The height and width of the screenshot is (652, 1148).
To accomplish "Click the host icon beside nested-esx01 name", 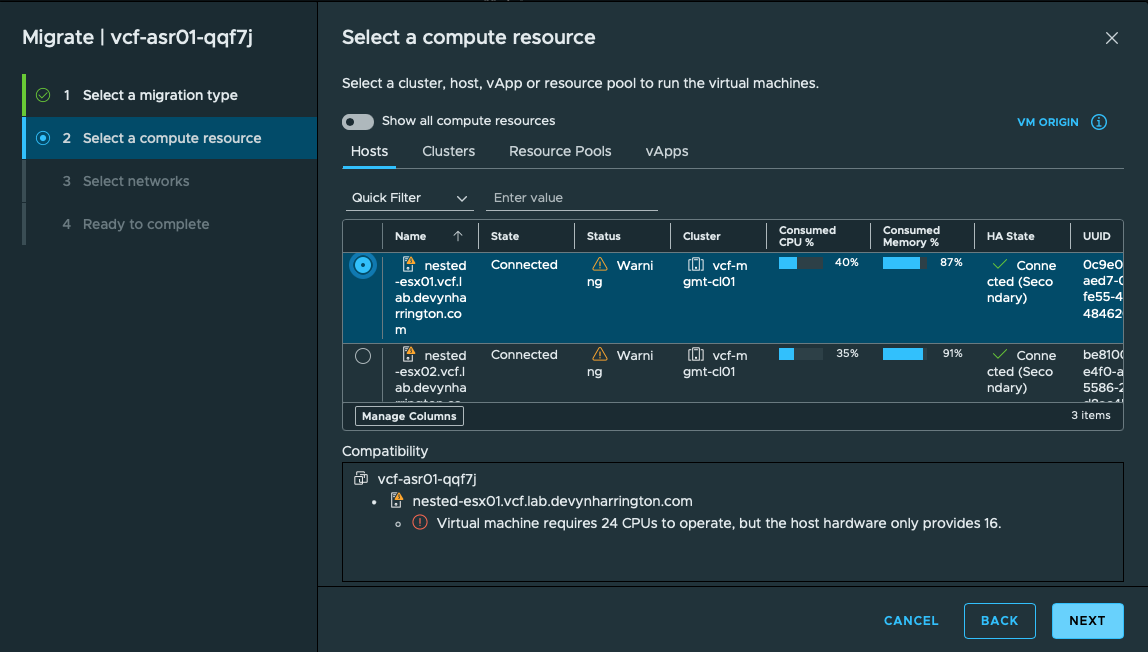I will (x=409, y=264).
